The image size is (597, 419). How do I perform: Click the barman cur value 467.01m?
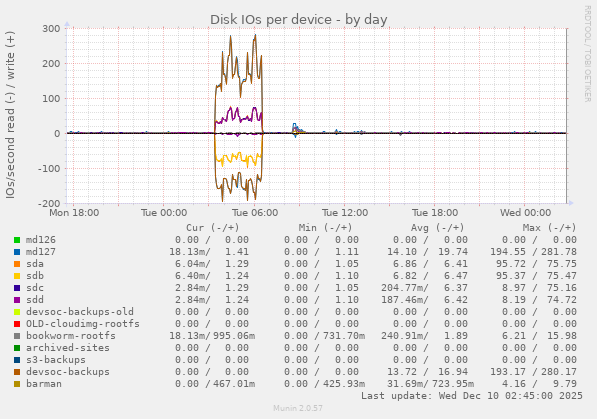click(234, 384)
